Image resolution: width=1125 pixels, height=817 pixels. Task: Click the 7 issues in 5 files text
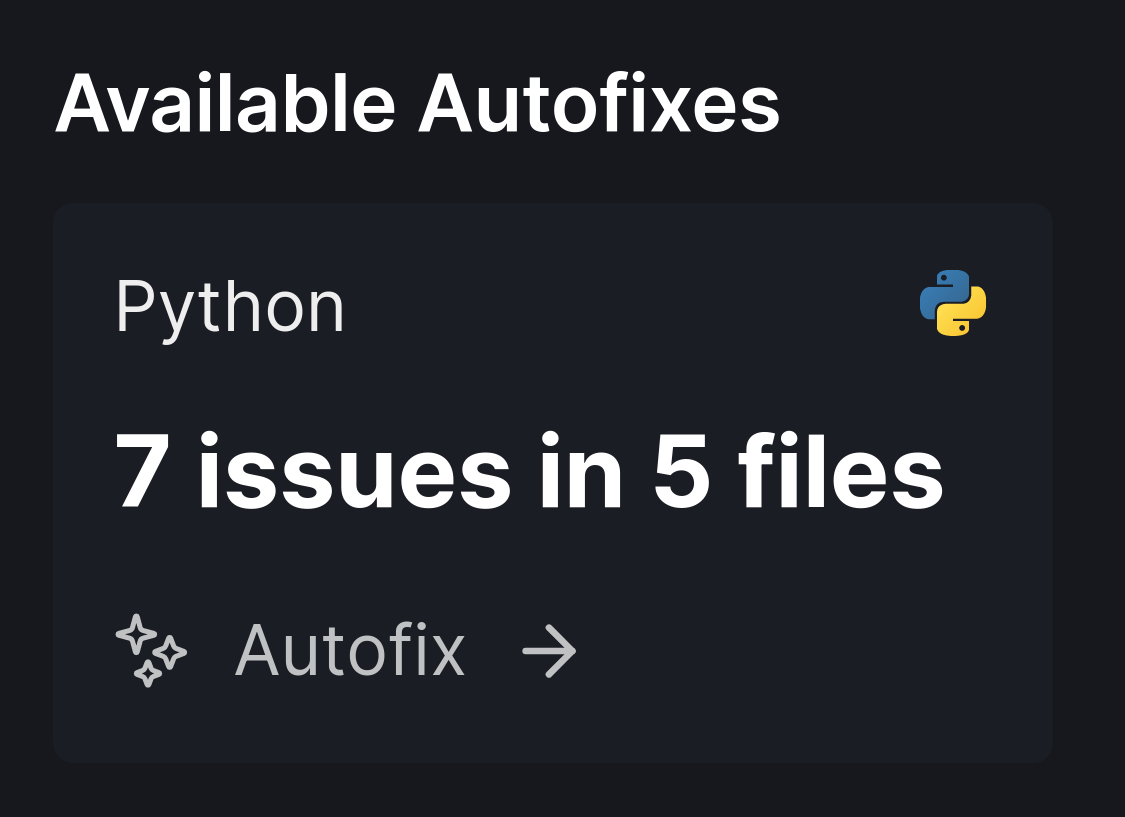530,473
